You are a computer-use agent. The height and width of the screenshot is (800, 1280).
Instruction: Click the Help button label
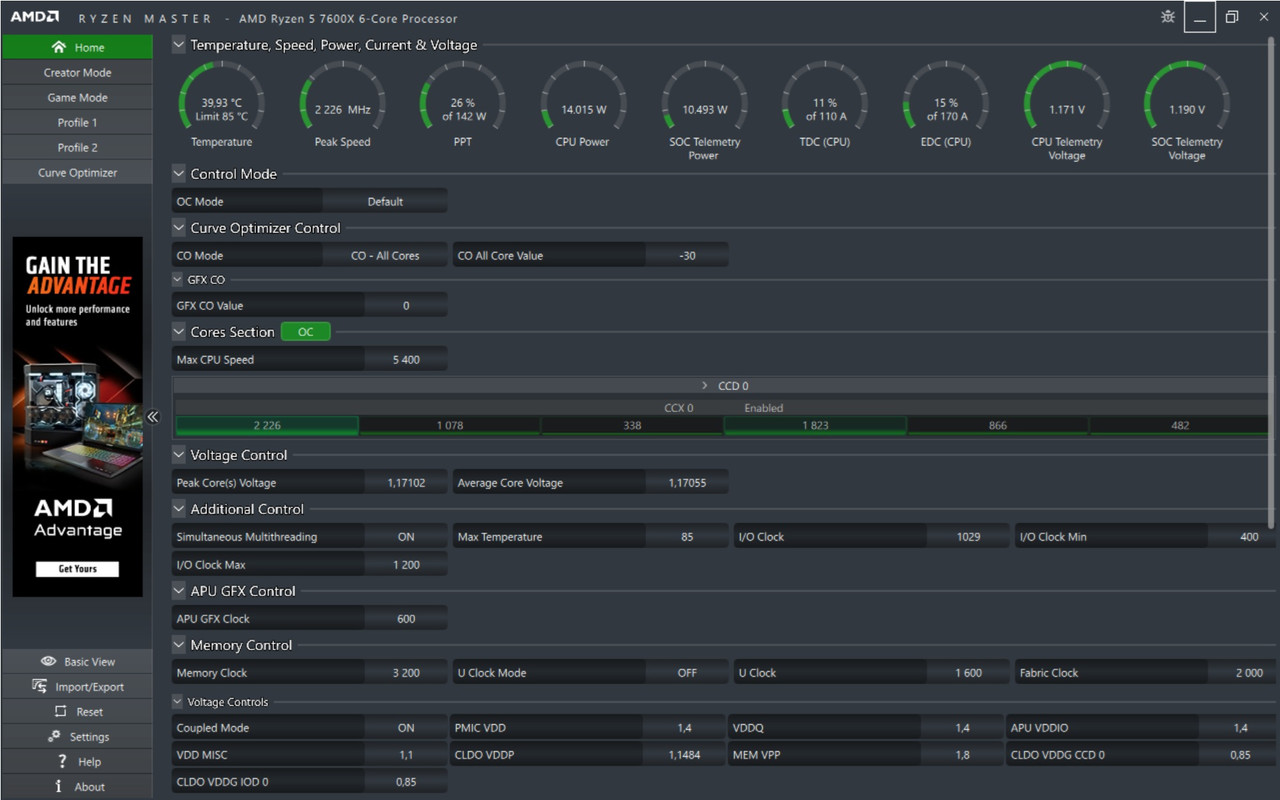point(89,762)
